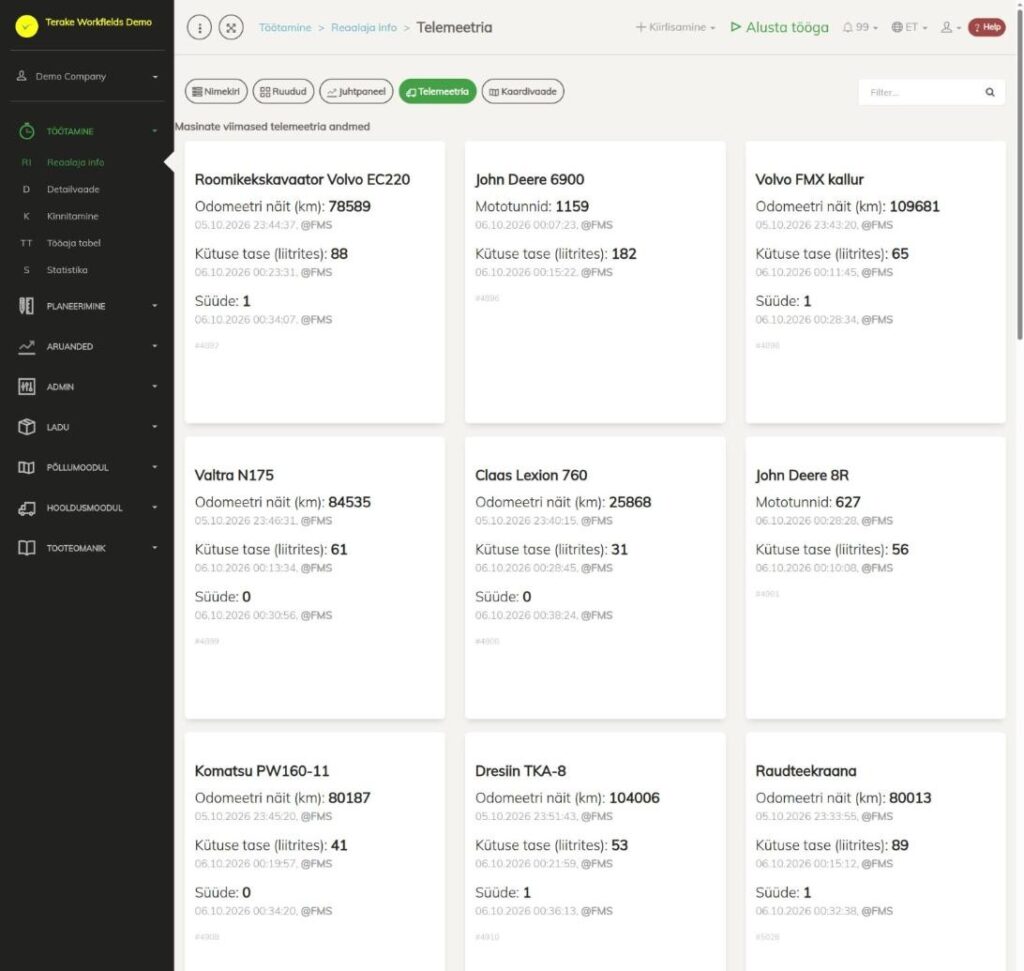Click the Hooldusmoodul truck icon
1024x971 pixels.
point(27,508)
